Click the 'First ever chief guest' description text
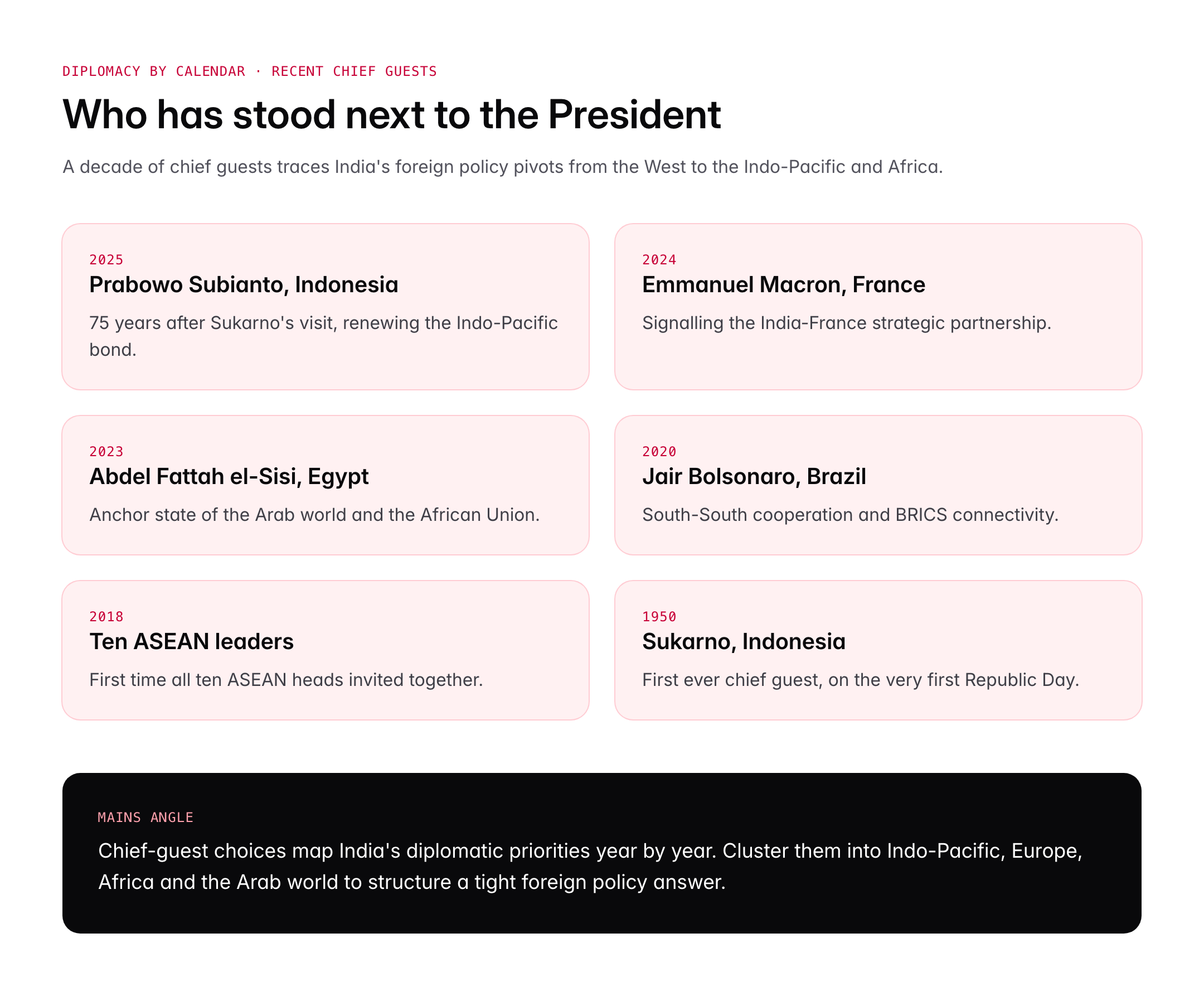The image size is (1204, 996). pos(860,680)
